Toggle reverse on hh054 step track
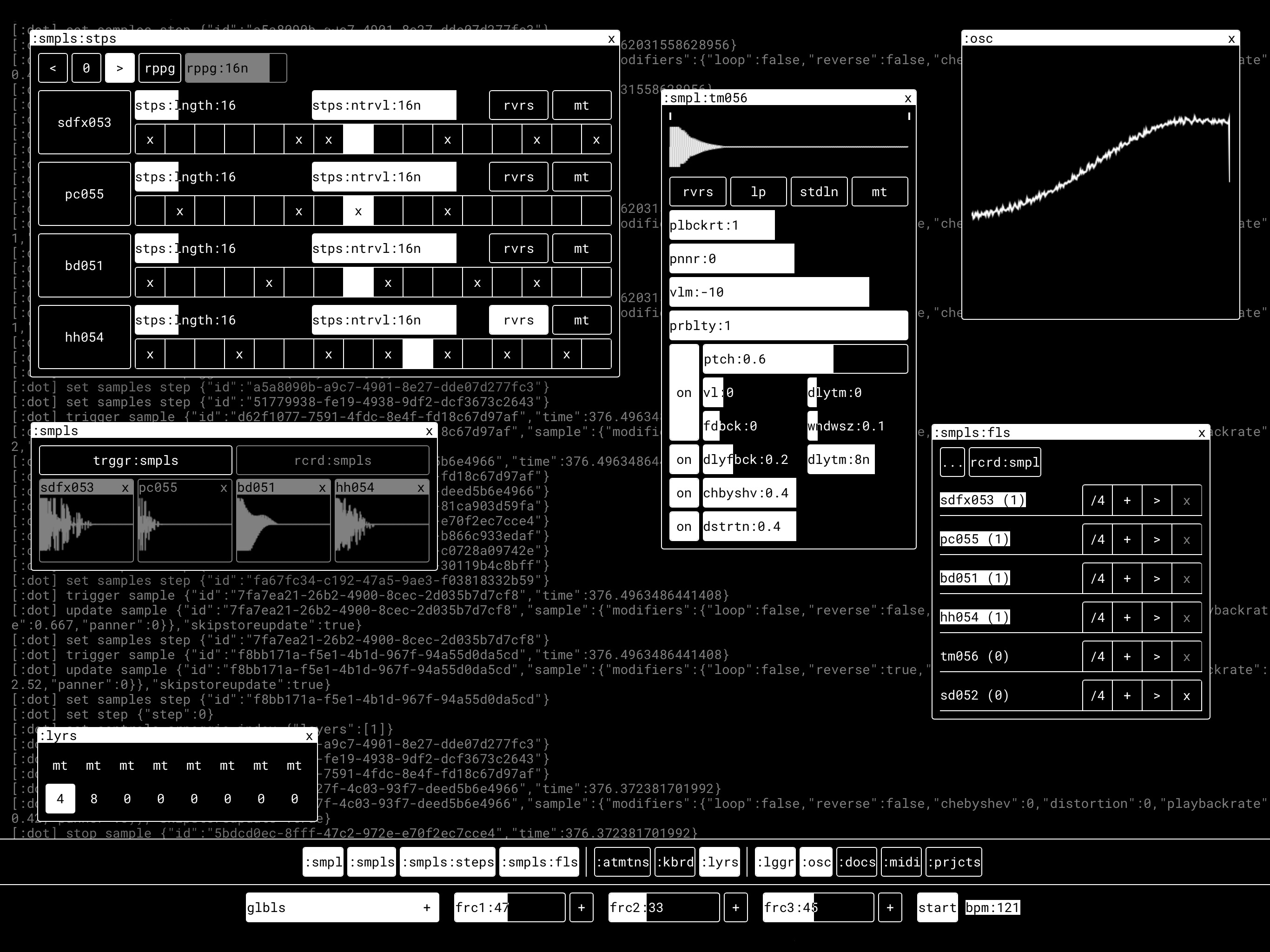Screen dimensions: 1270x952 [x=518, y=320]
